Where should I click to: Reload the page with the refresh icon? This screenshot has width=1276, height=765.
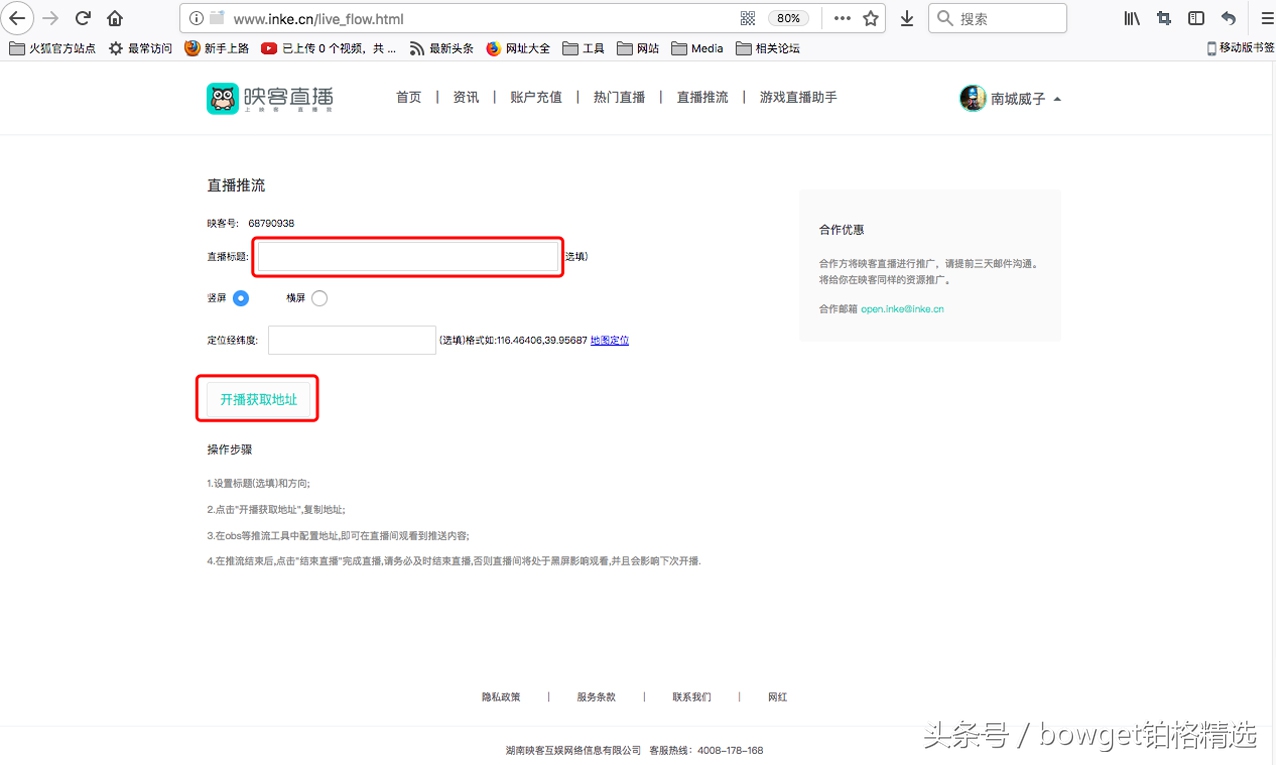[82, 18]
